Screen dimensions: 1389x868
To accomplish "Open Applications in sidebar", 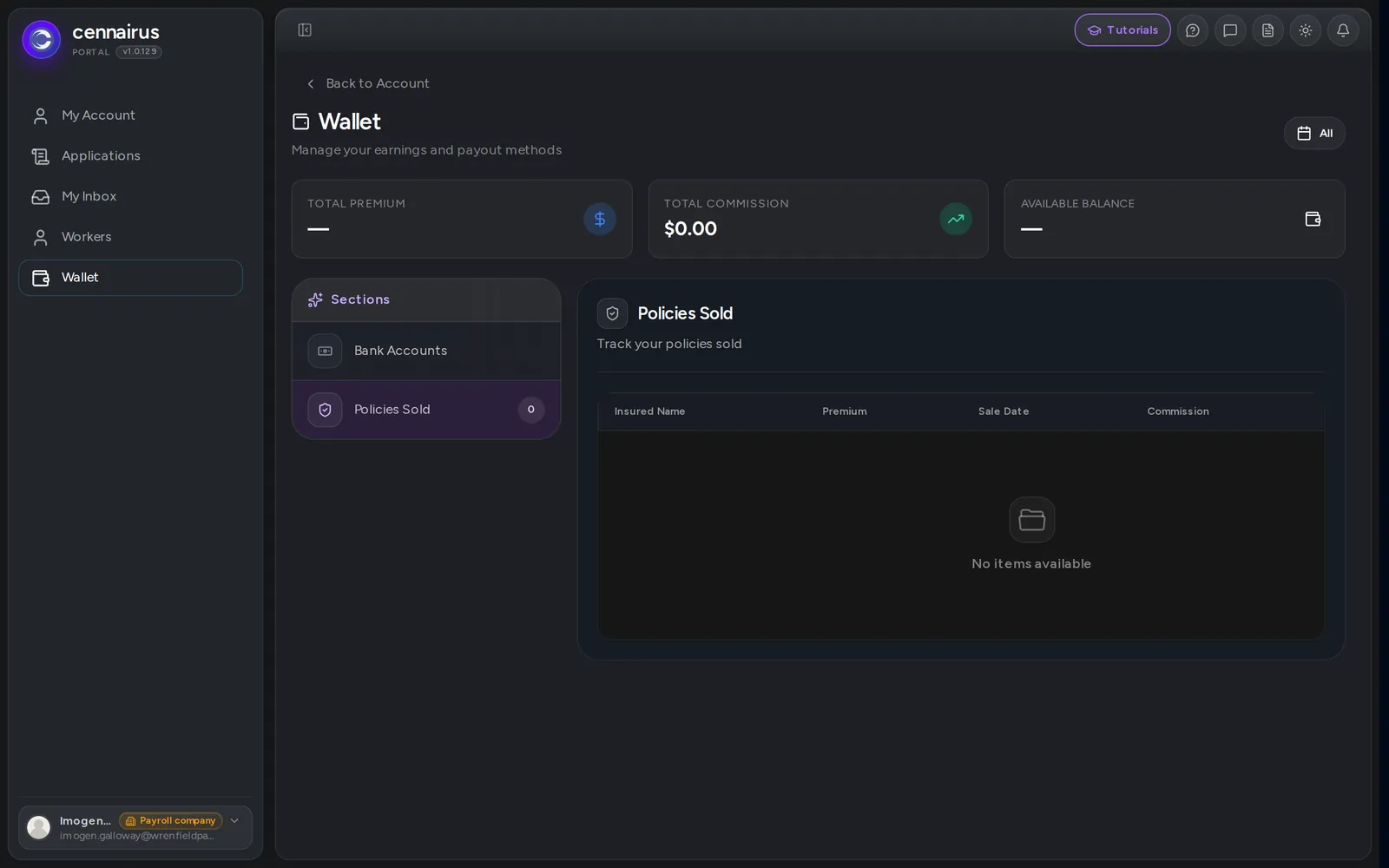I will 130,156.
